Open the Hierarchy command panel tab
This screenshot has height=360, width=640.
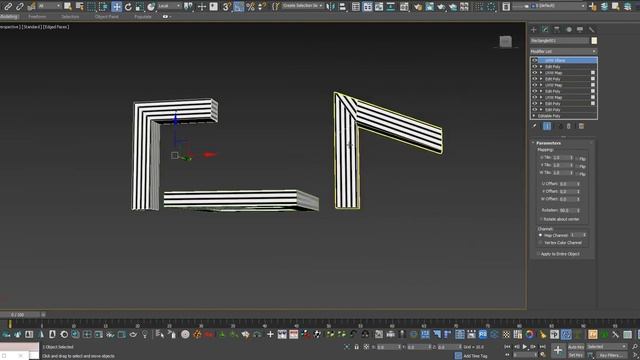coord(557,29)
